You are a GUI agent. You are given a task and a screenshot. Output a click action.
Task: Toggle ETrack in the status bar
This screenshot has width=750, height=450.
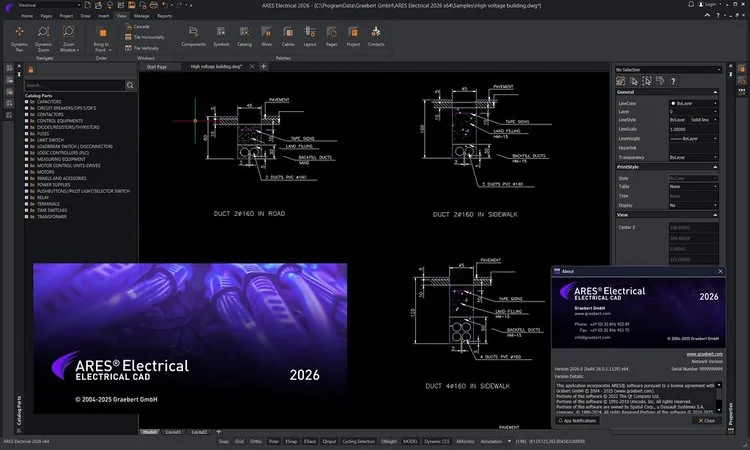click(310, 441)
